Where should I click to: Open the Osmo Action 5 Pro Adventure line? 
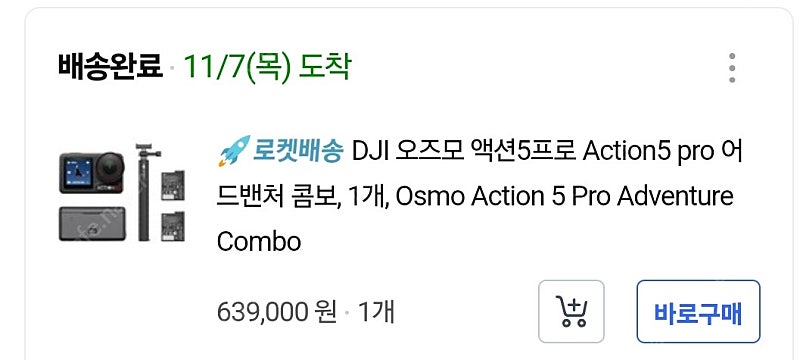565,196
